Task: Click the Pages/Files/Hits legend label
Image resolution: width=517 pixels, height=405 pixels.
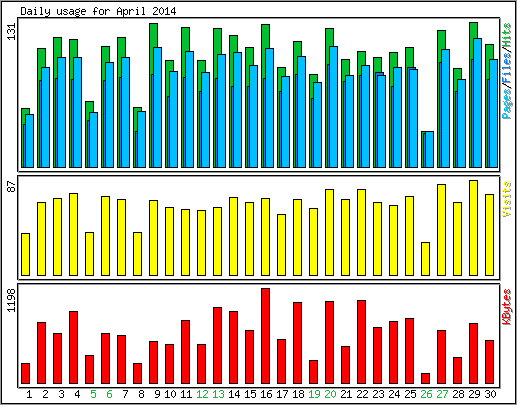Action: 507,71
